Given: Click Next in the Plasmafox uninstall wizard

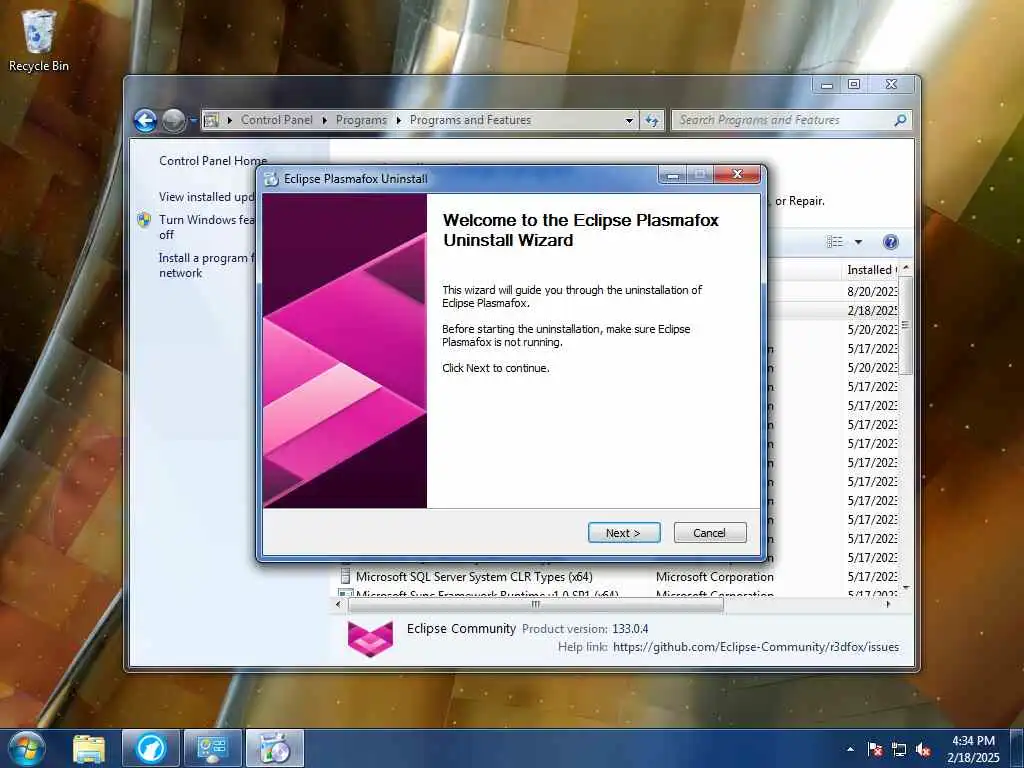Looking at the screenshot, I should pos(624,533).
